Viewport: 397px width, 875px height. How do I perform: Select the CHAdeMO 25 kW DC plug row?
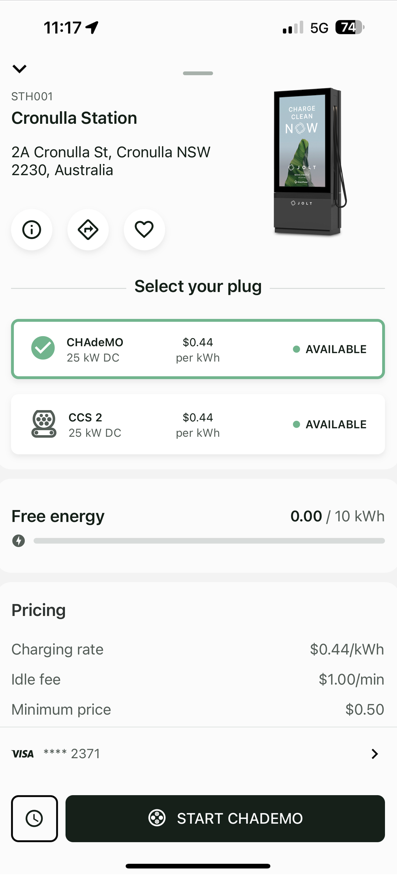[198, 349]
